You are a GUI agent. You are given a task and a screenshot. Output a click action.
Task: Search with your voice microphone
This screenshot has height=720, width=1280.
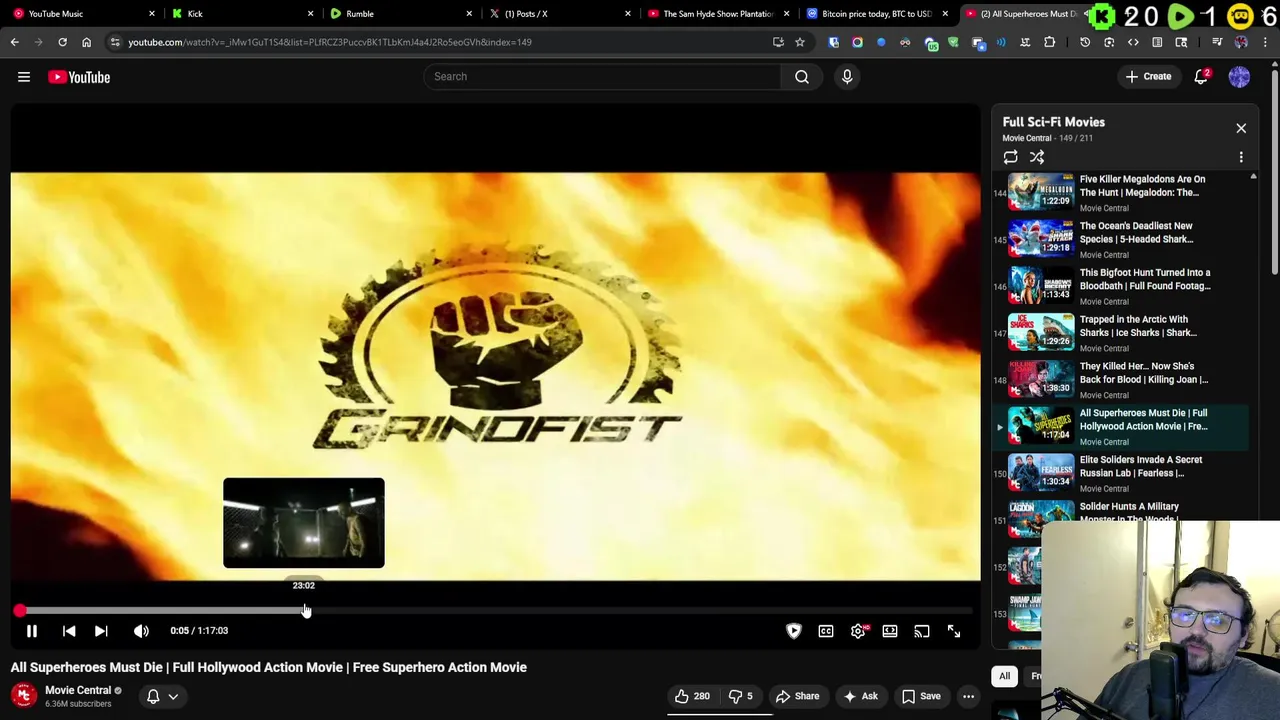click(x=847, y=77)
